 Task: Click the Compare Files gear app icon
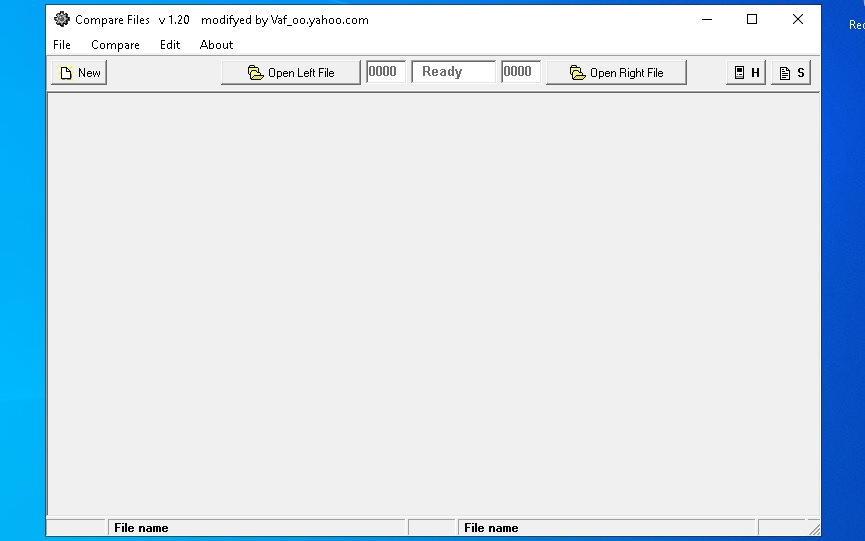(x=62, y=19)
